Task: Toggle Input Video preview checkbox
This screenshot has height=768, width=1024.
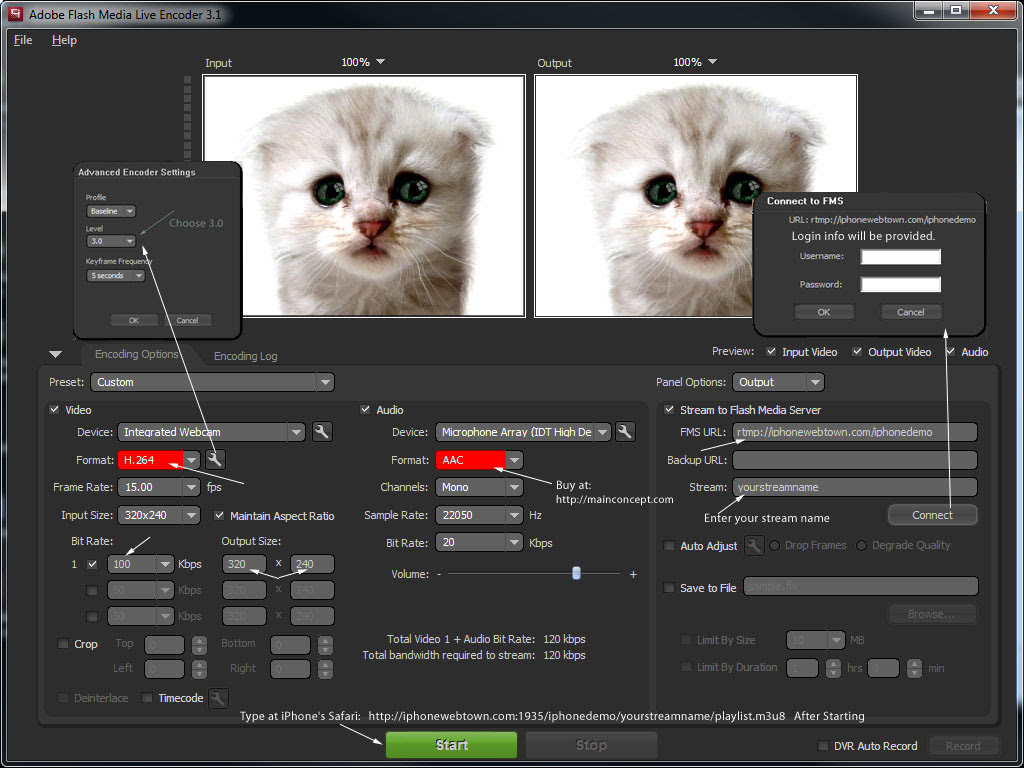Action: click(x=771, y=351)
